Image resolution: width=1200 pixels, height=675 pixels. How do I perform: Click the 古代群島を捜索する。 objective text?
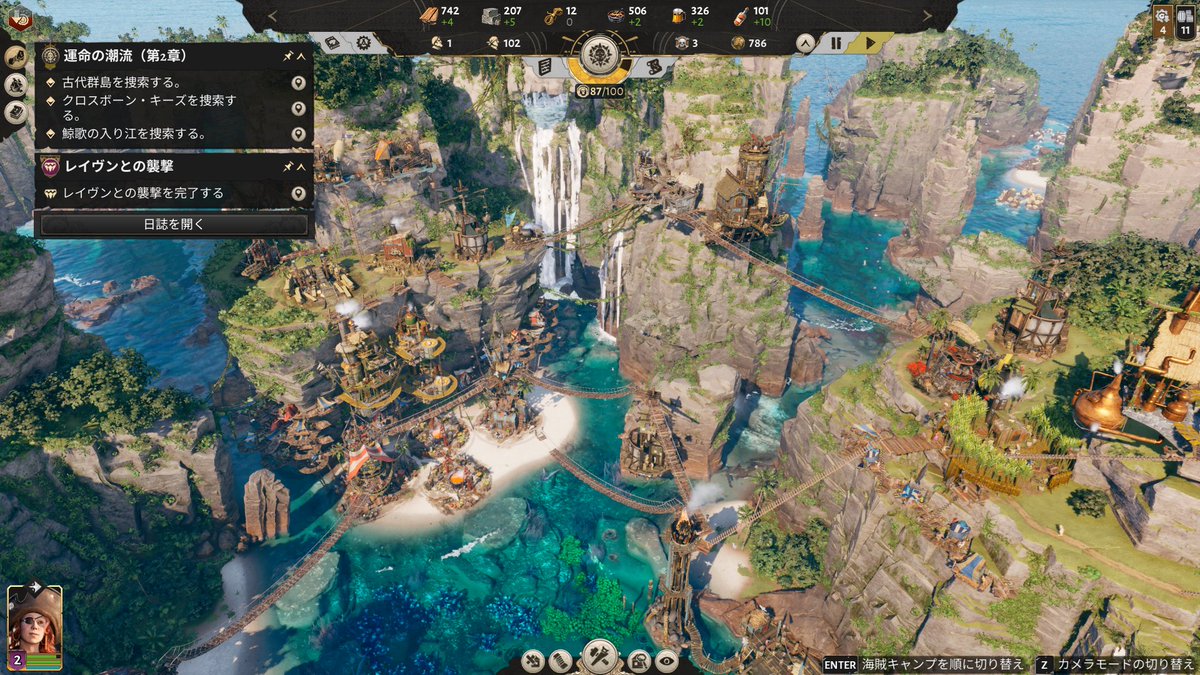(x=122, y=82)
